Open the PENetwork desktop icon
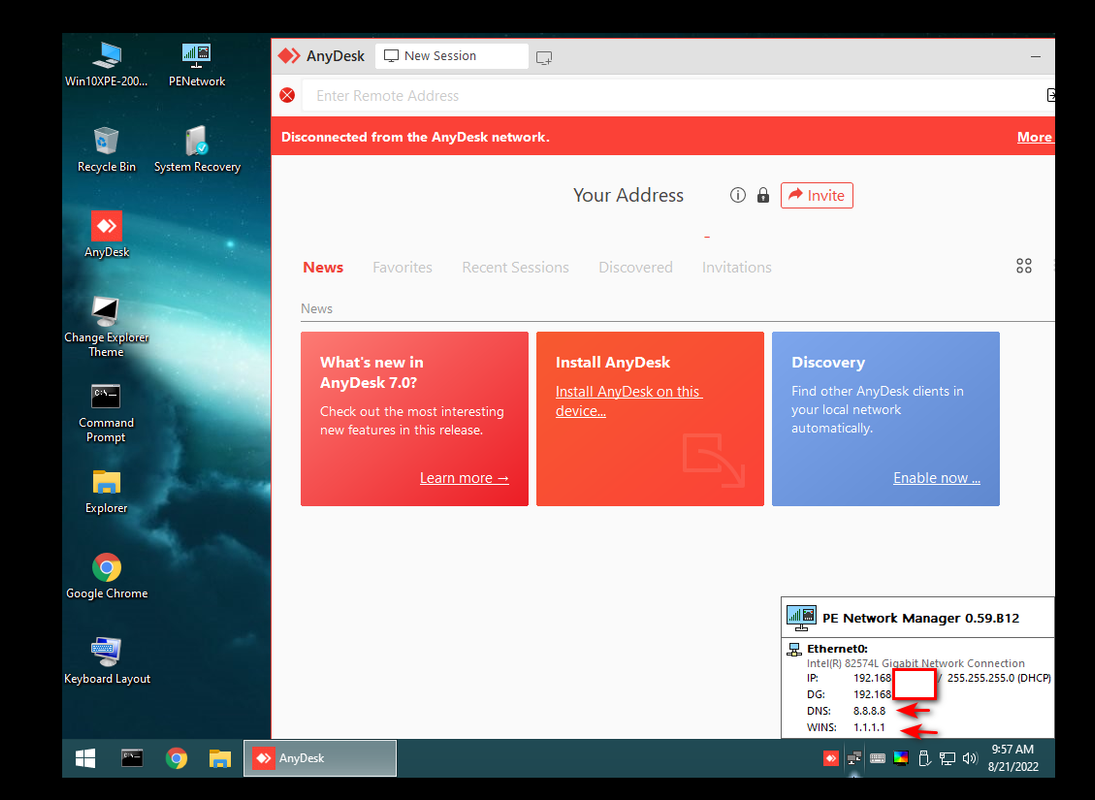 pos(197,65)
